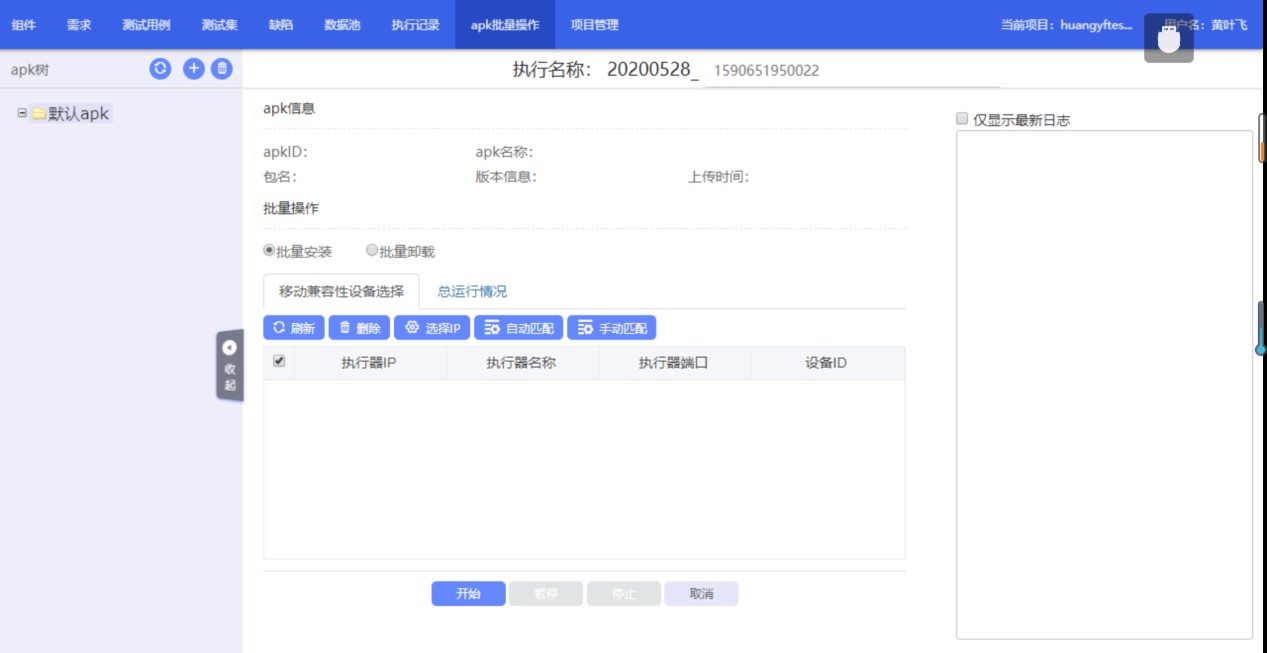Select the 批量卸载 radio button
Viewport: 1267px width, 653px height.
(x=372, y=251)
